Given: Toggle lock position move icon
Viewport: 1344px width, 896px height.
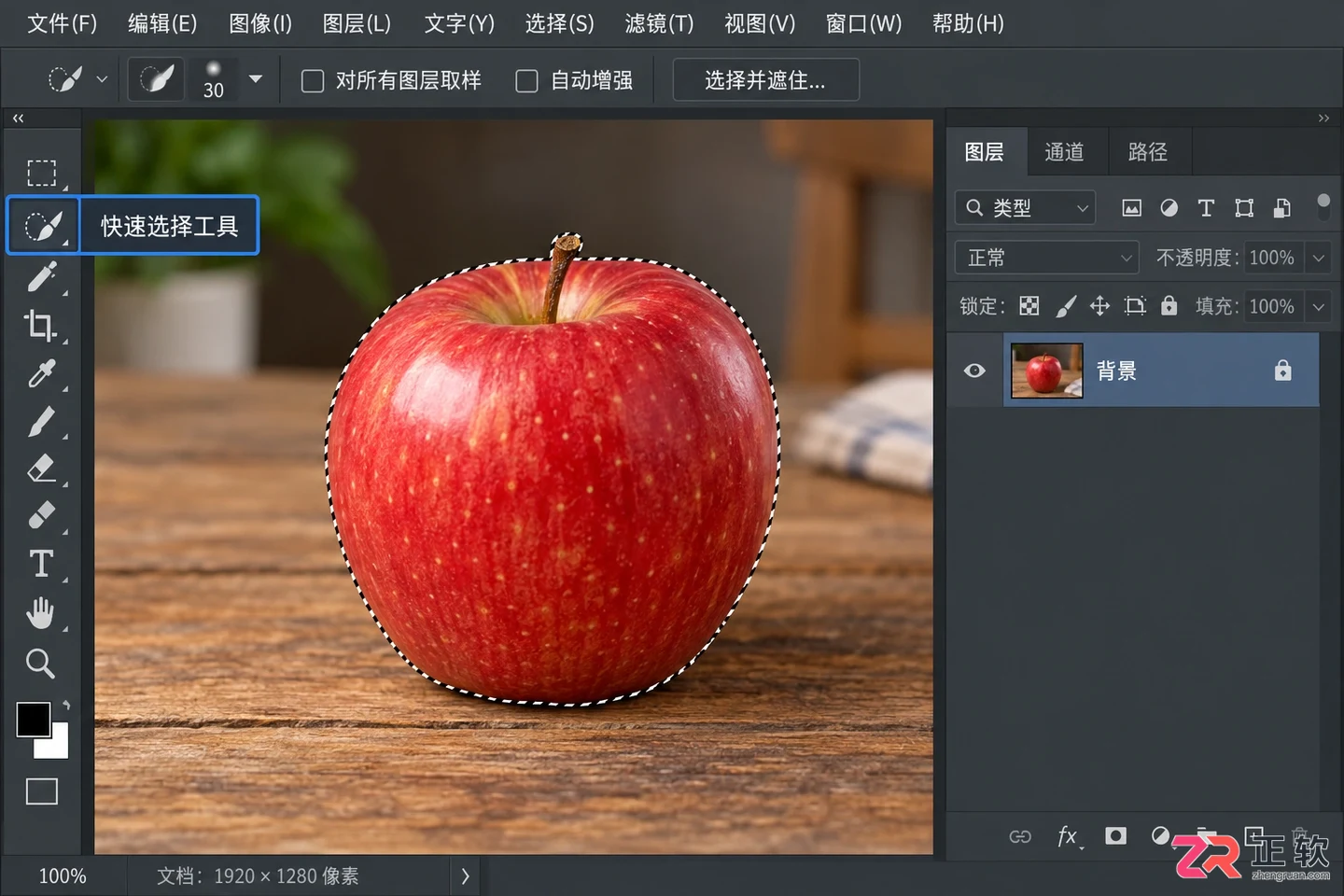Looking at the screenshot, I should pos(1100,306).
